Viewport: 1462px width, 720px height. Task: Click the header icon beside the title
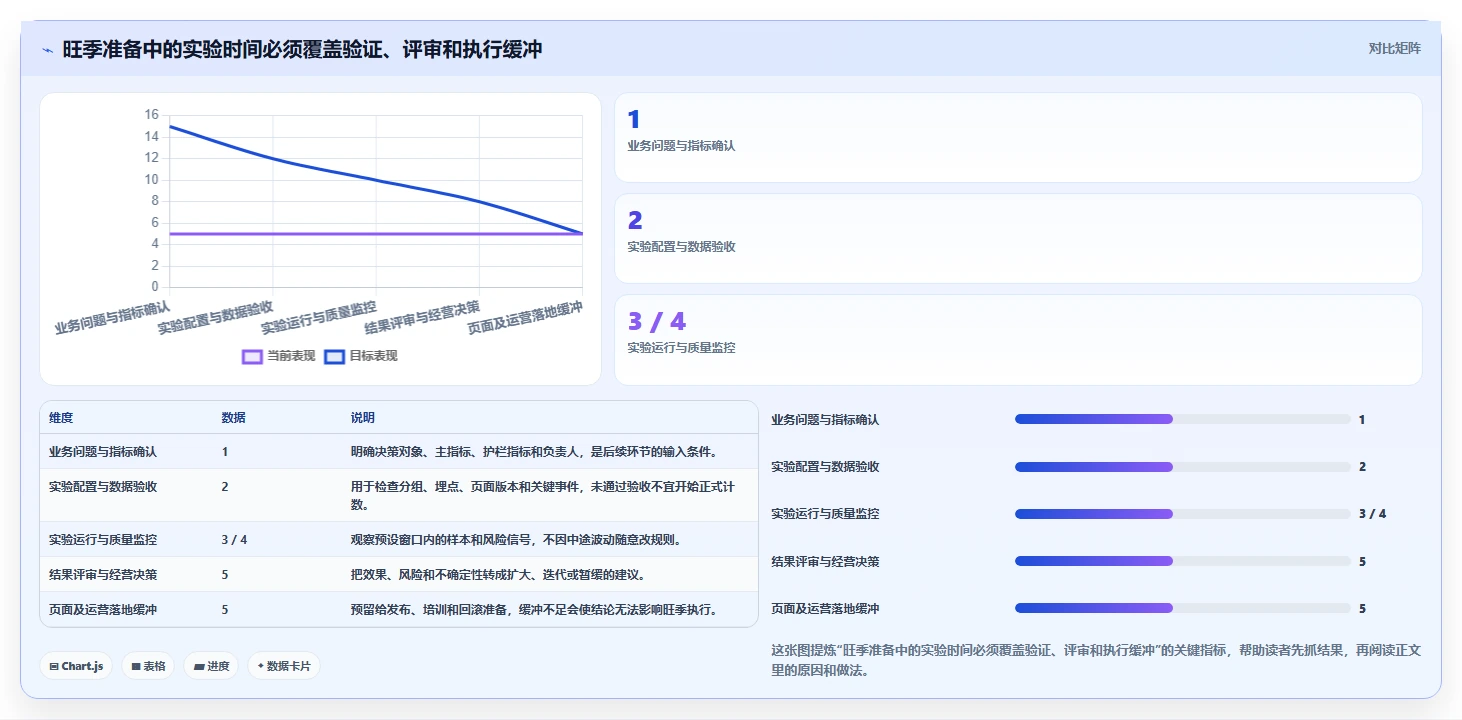tap(47, 50)
